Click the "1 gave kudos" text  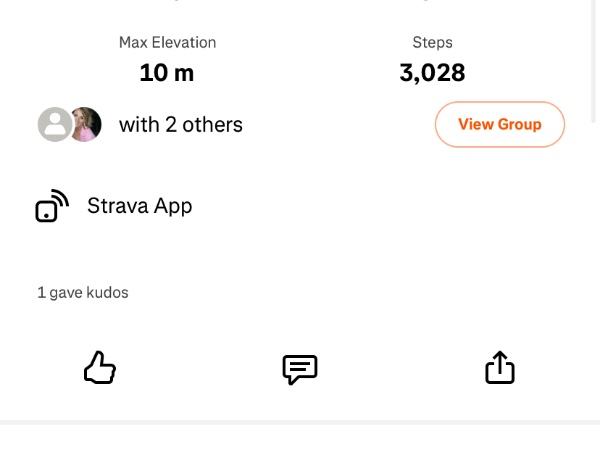pos(83,293)
